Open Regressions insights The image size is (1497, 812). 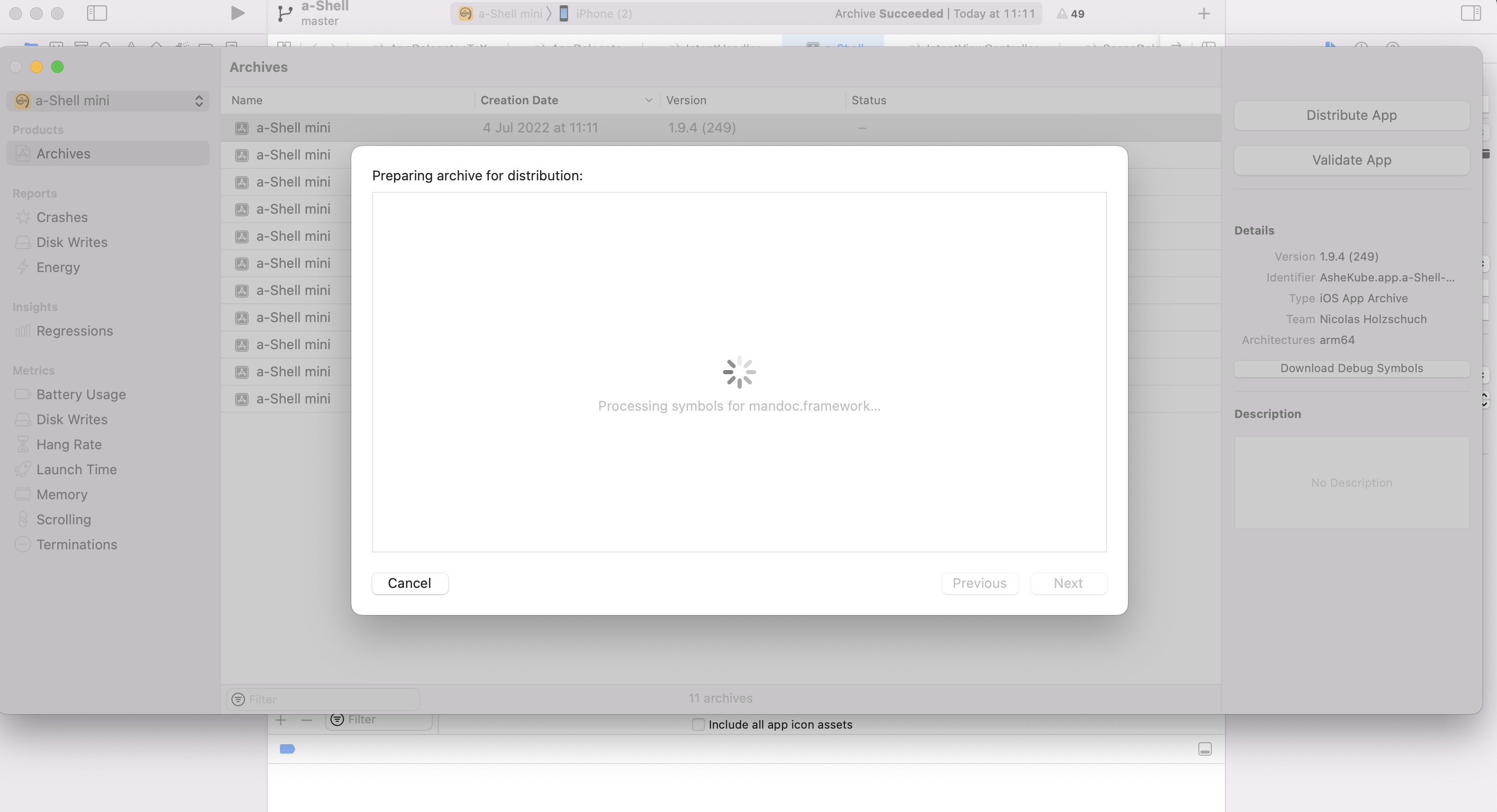click(x=75, y=331)
